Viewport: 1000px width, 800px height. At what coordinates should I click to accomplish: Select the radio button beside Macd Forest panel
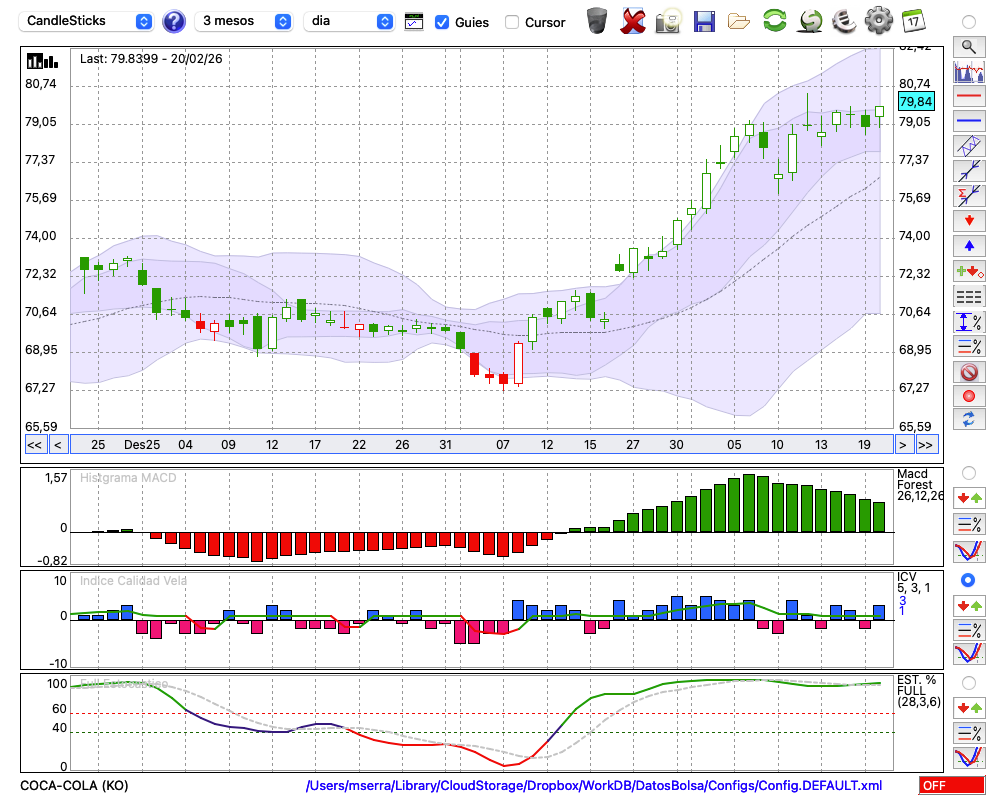968,472
